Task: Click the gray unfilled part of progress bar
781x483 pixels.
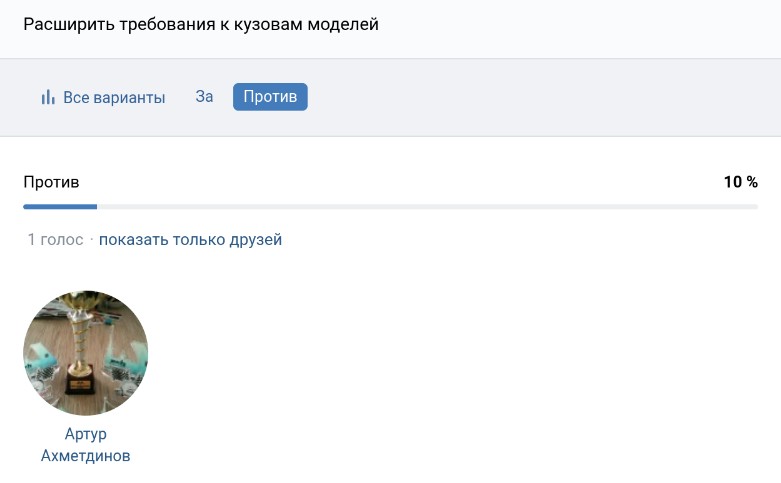Action: [x=420, y=207]
